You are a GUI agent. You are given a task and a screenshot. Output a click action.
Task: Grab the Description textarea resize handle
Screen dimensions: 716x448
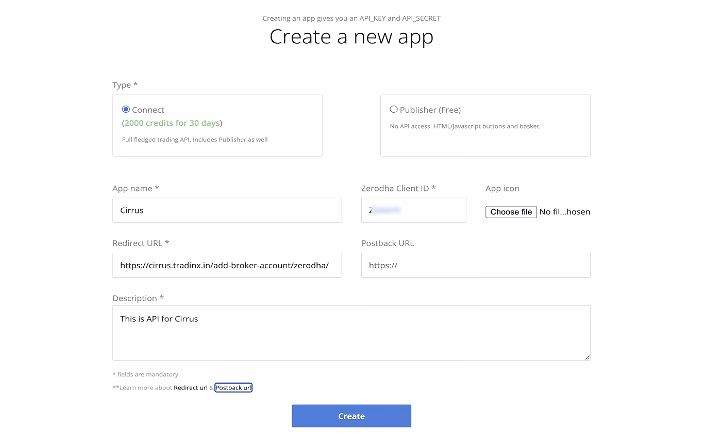point(586,355)
